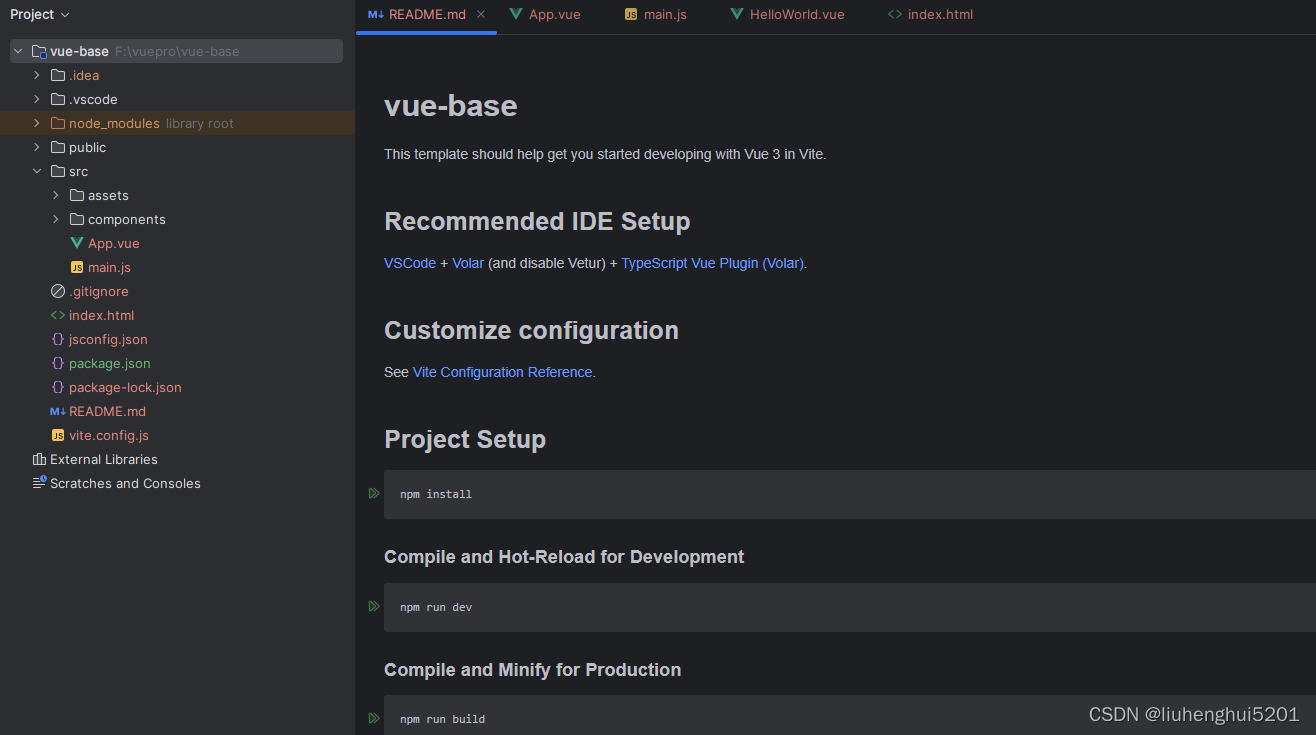This screenshot has height=735, width=1316.
Task: Select README.md in the project tree
Action: (107, 411)
